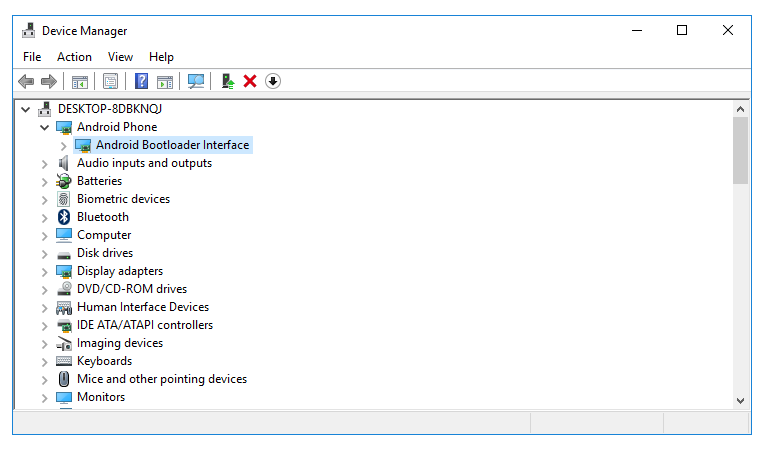Image resolution: width=765 pixels, height=449 pixels.
Task: Click the vertical scrollbar thumb
Action: tap(740, 151)
